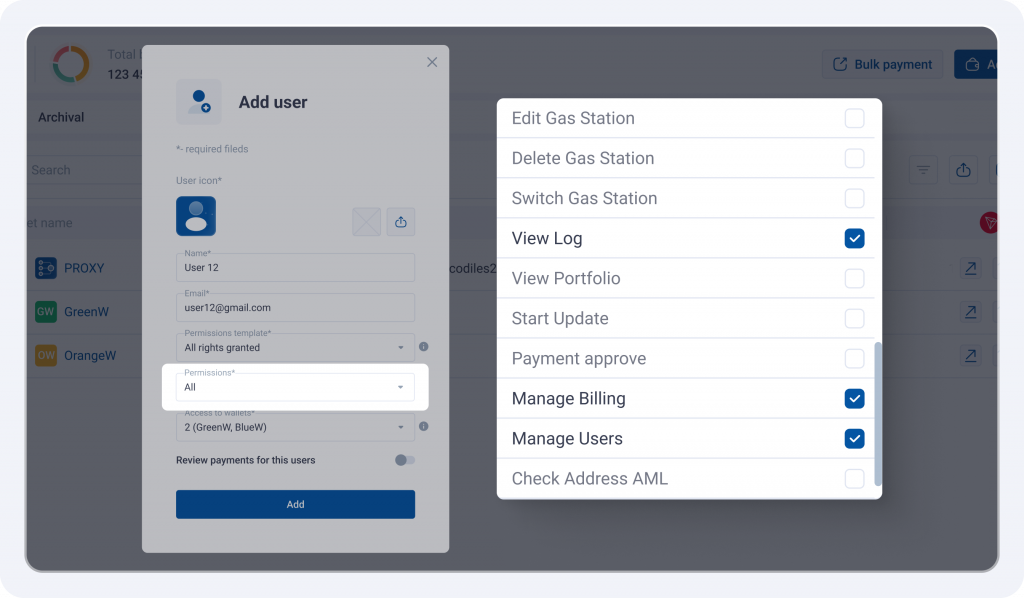Open the filter icon in the toolbar

coord(923,170)
